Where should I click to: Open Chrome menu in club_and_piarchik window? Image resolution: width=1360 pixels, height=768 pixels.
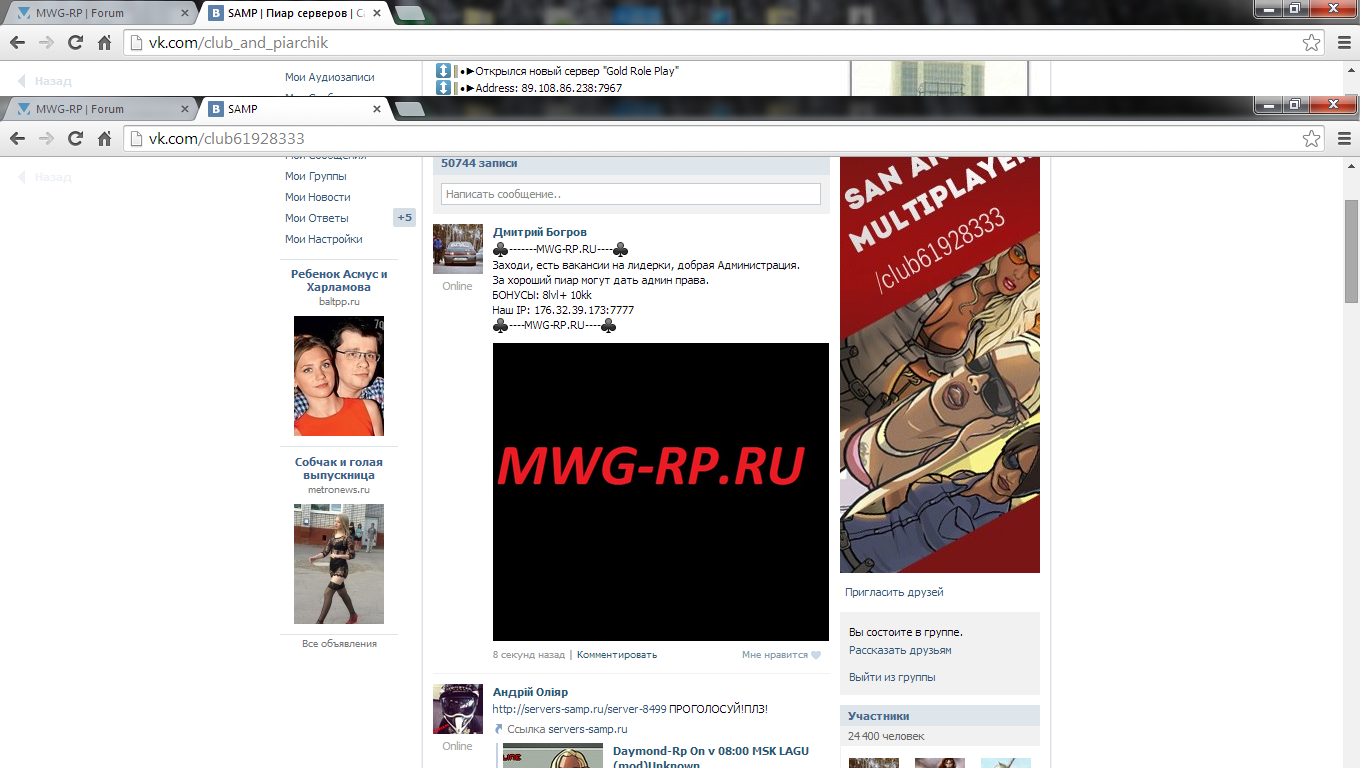coord(1344,43)
